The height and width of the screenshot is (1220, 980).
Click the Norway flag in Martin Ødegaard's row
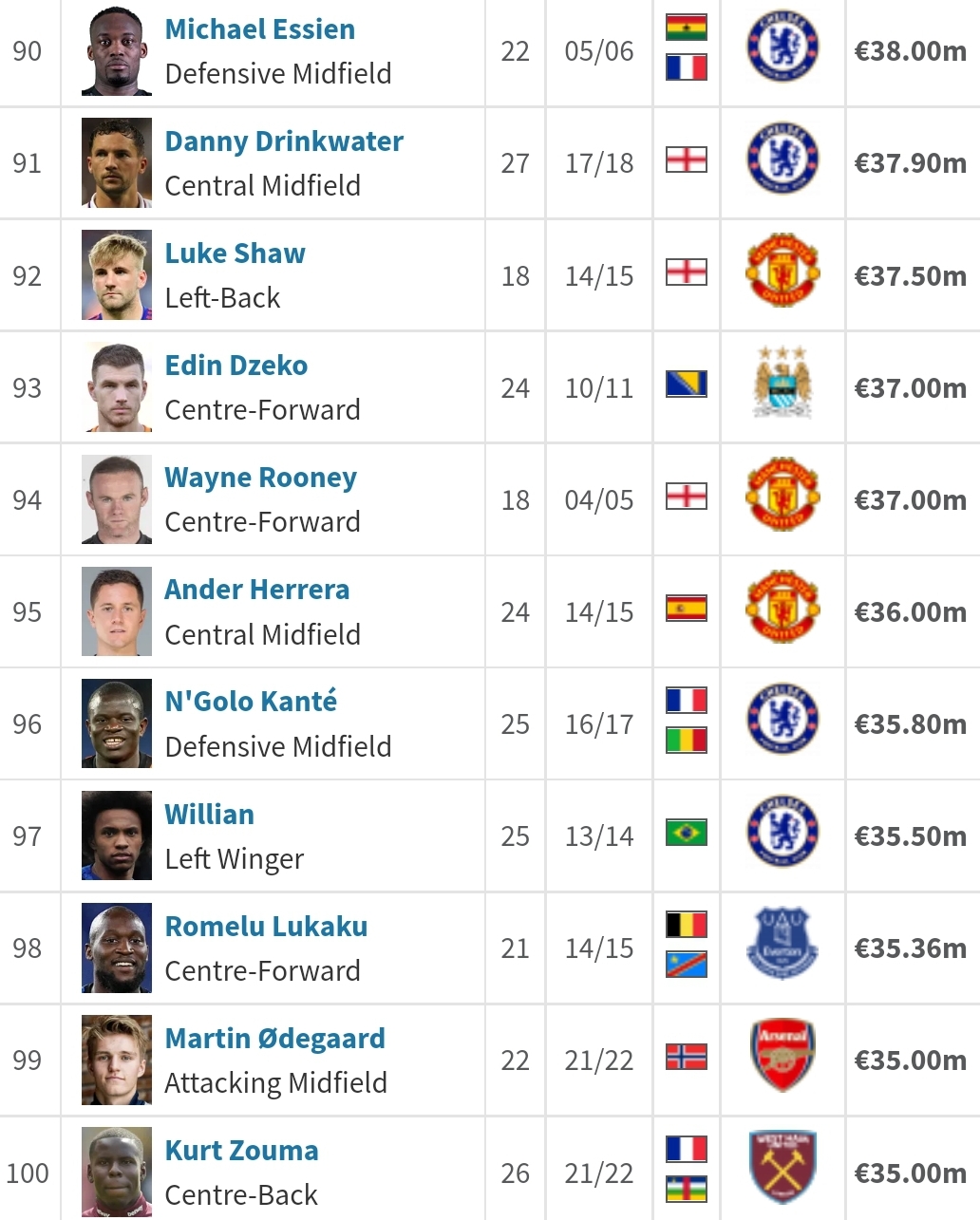click(687, 1057)
